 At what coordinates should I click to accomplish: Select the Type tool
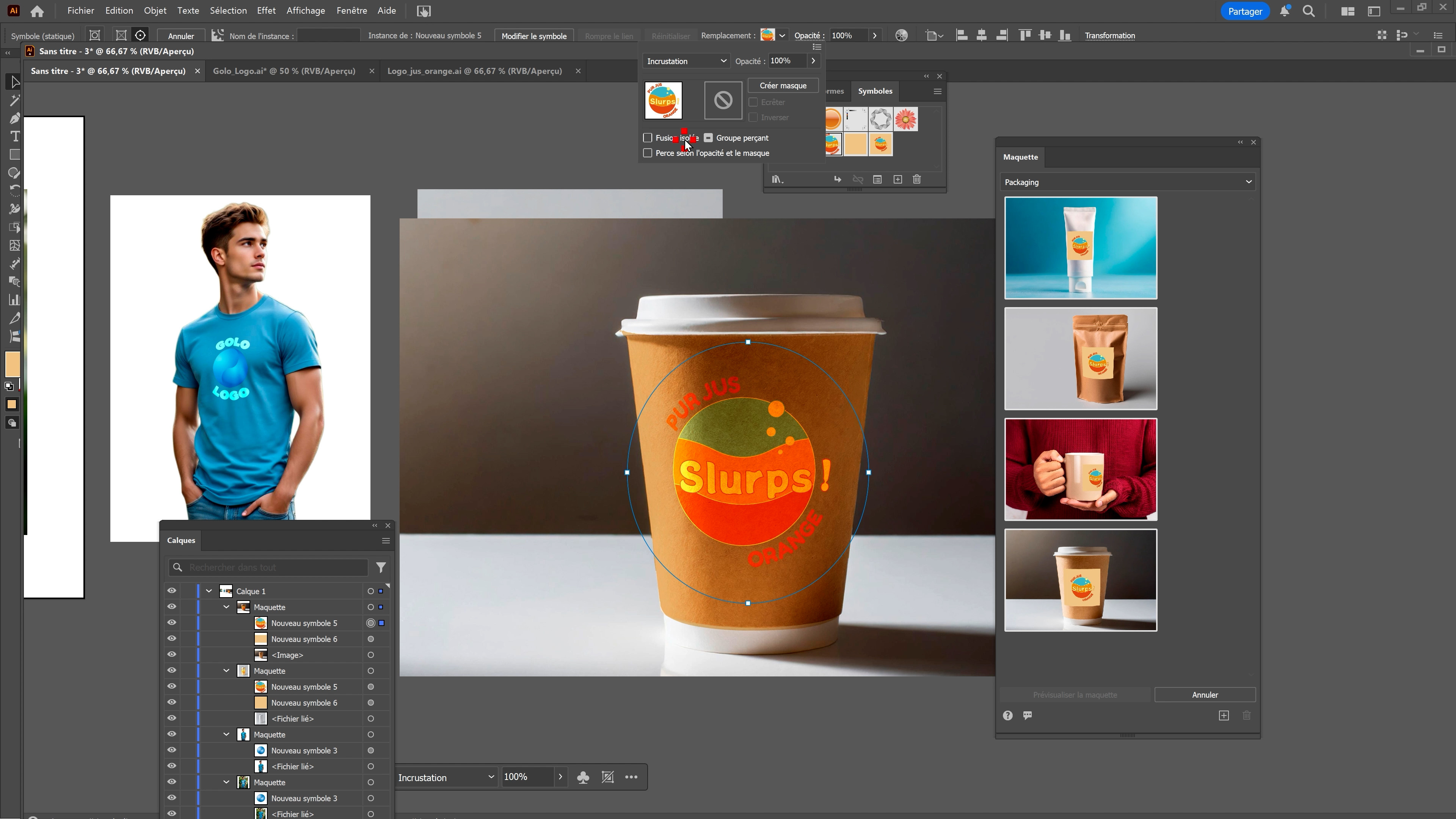[15, 136]
